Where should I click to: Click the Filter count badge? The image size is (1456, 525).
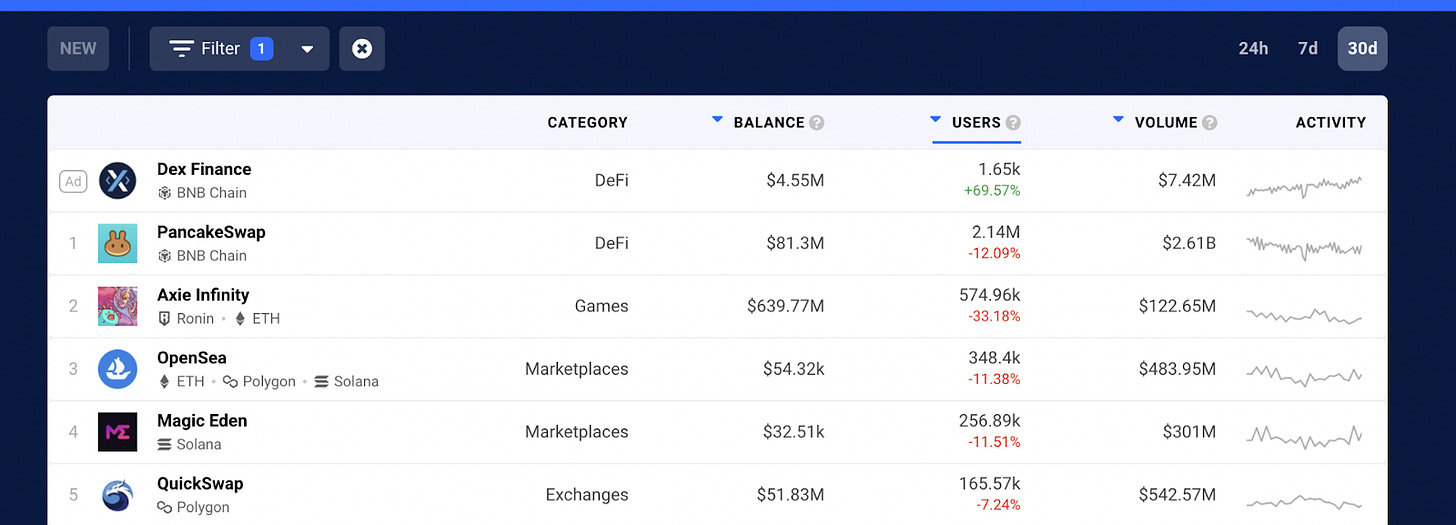click(261, 48)
